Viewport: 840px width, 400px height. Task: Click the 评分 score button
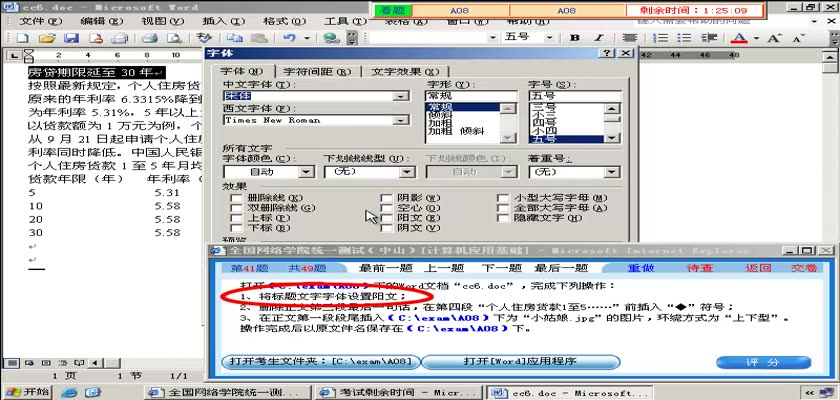(x=763, y=362)
